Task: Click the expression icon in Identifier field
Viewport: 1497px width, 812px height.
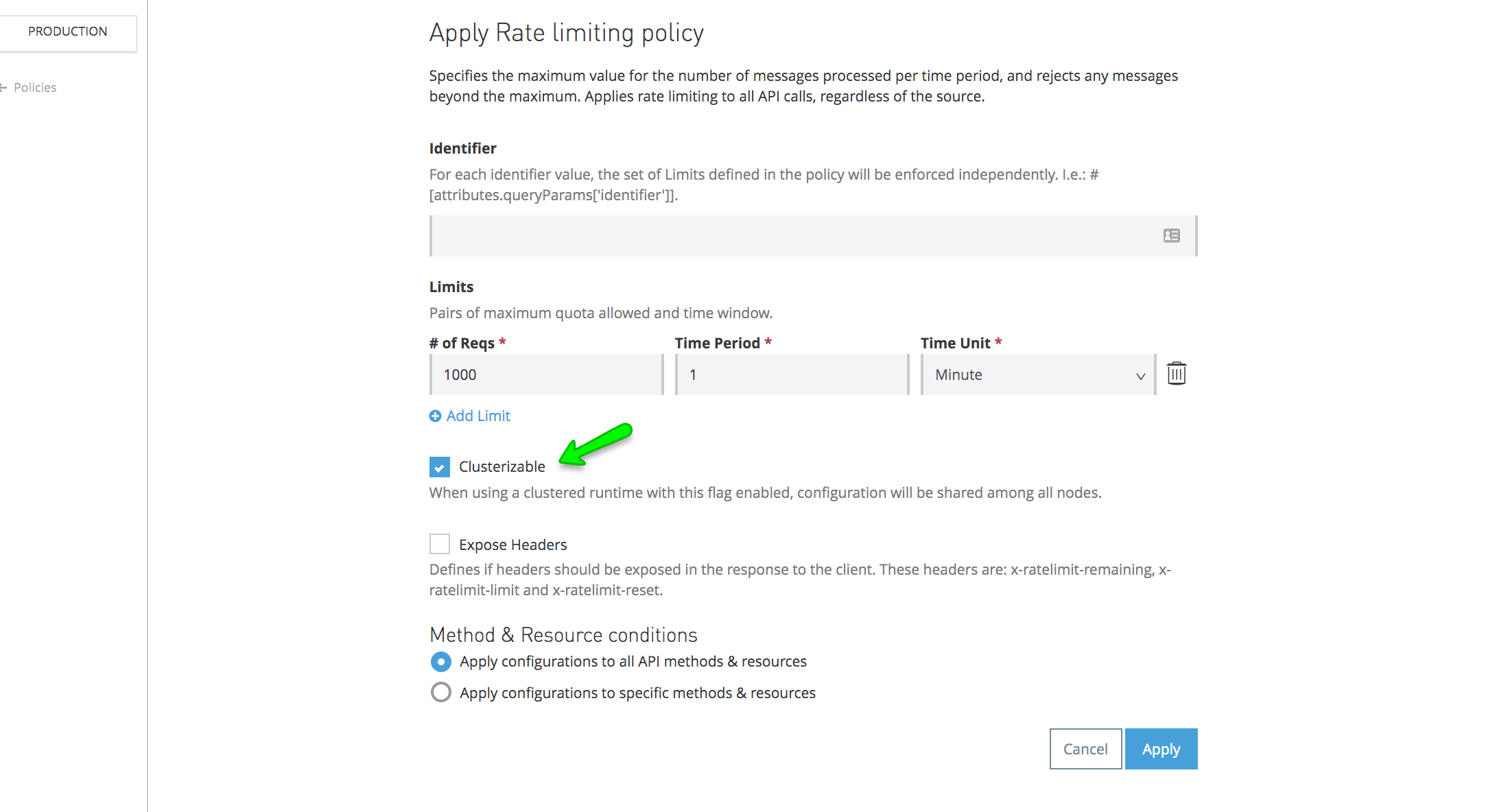Action: click(x=1171, y=236)
